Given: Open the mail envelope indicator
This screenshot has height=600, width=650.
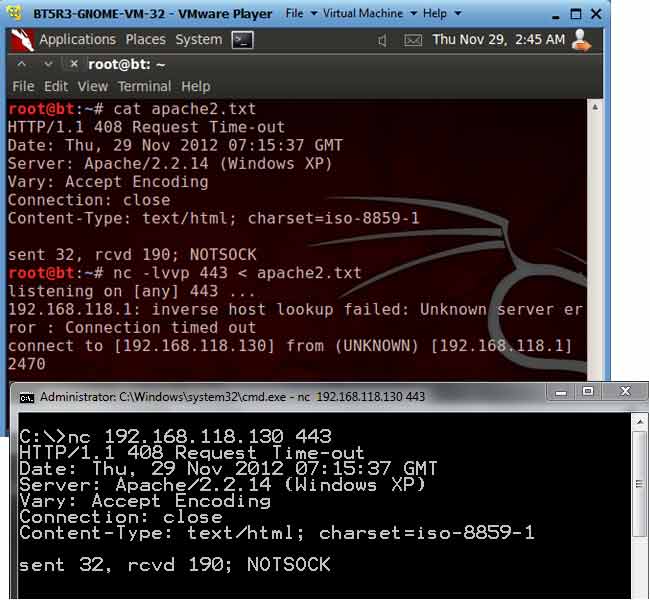Looking at the screenshot, I should pos(411,41).
